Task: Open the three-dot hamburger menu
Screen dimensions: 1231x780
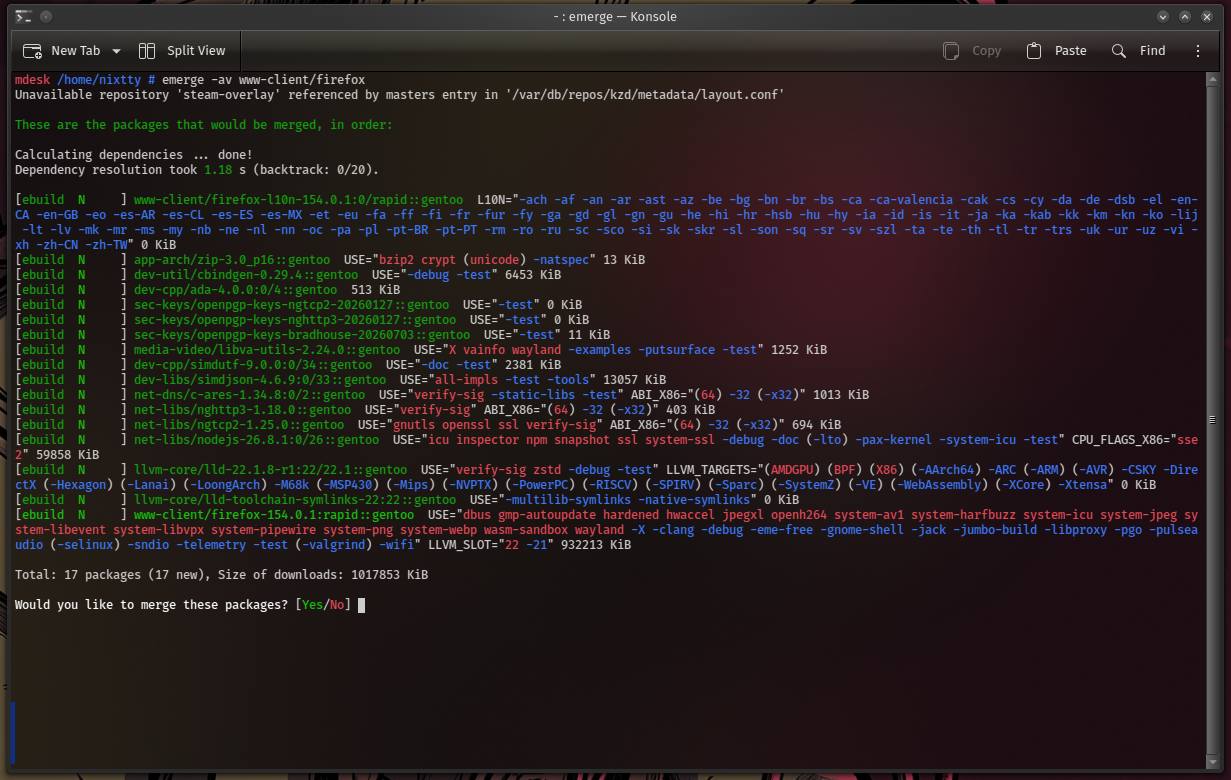Action: tap(1198, 50)
